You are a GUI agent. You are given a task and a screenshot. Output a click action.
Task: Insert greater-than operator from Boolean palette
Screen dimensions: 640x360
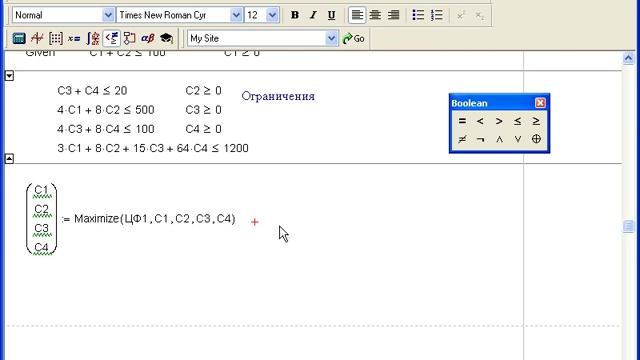(x=499, y=121)
